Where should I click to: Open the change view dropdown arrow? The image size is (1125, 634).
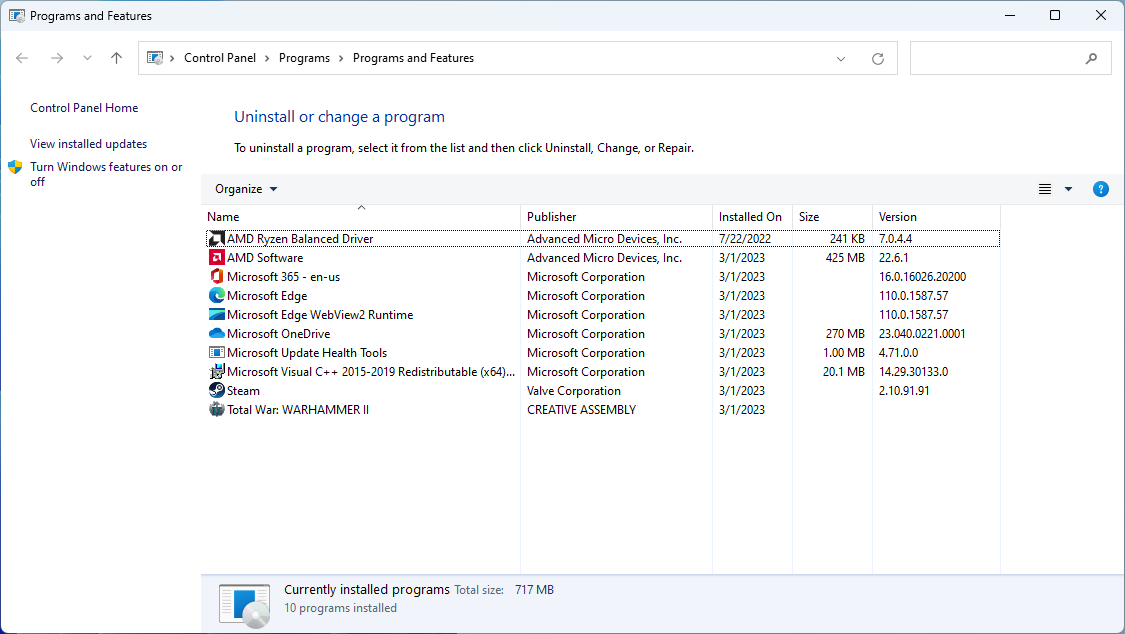tap(1068, 188)
